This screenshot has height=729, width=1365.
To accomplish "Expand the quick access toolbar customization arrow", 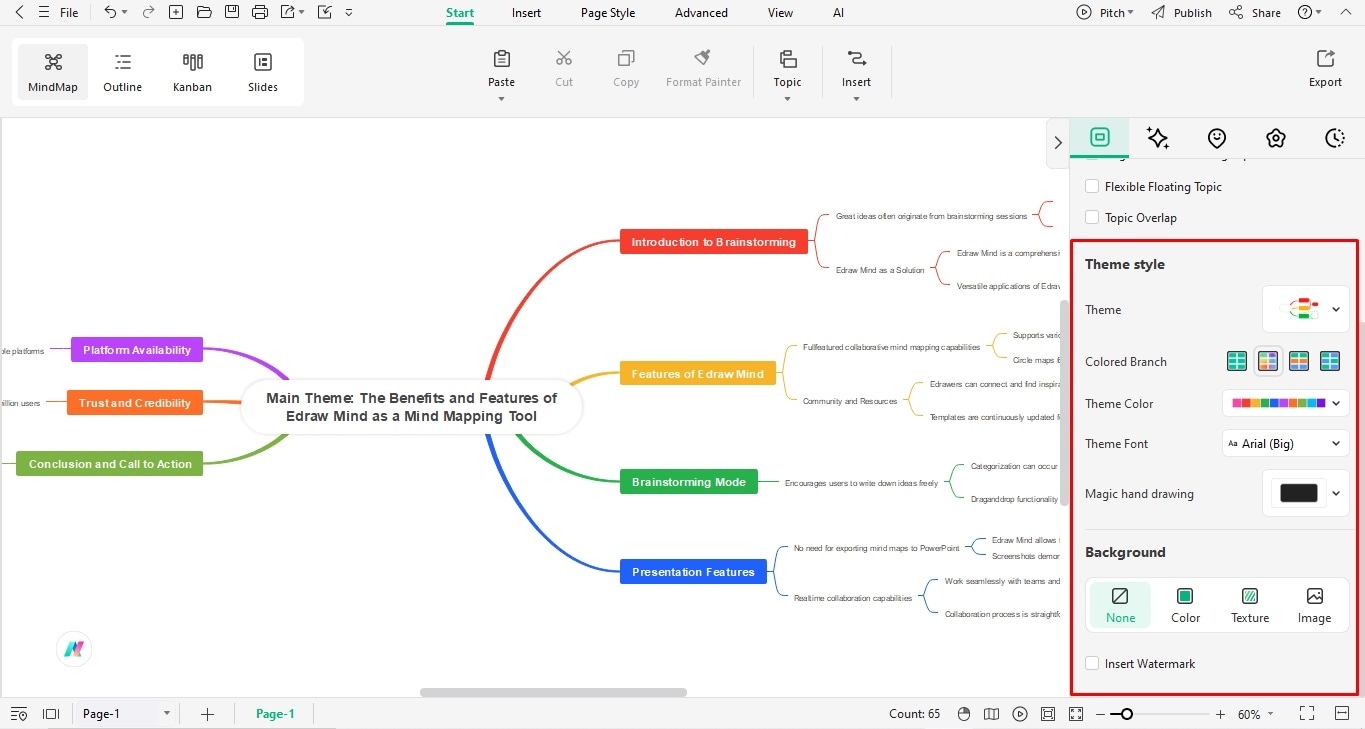I will tap(348, 13).
